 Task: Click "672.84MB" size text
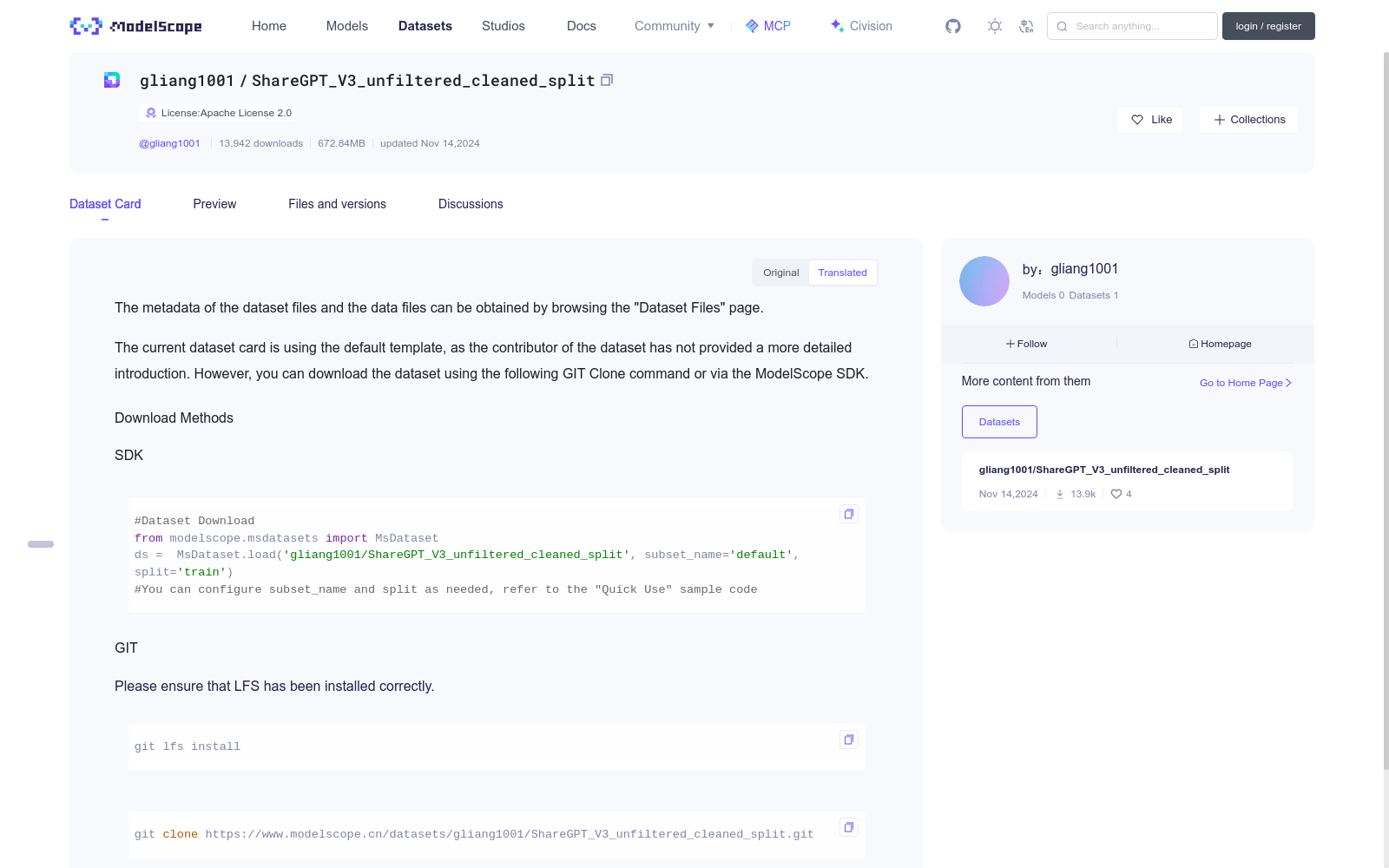341,143
